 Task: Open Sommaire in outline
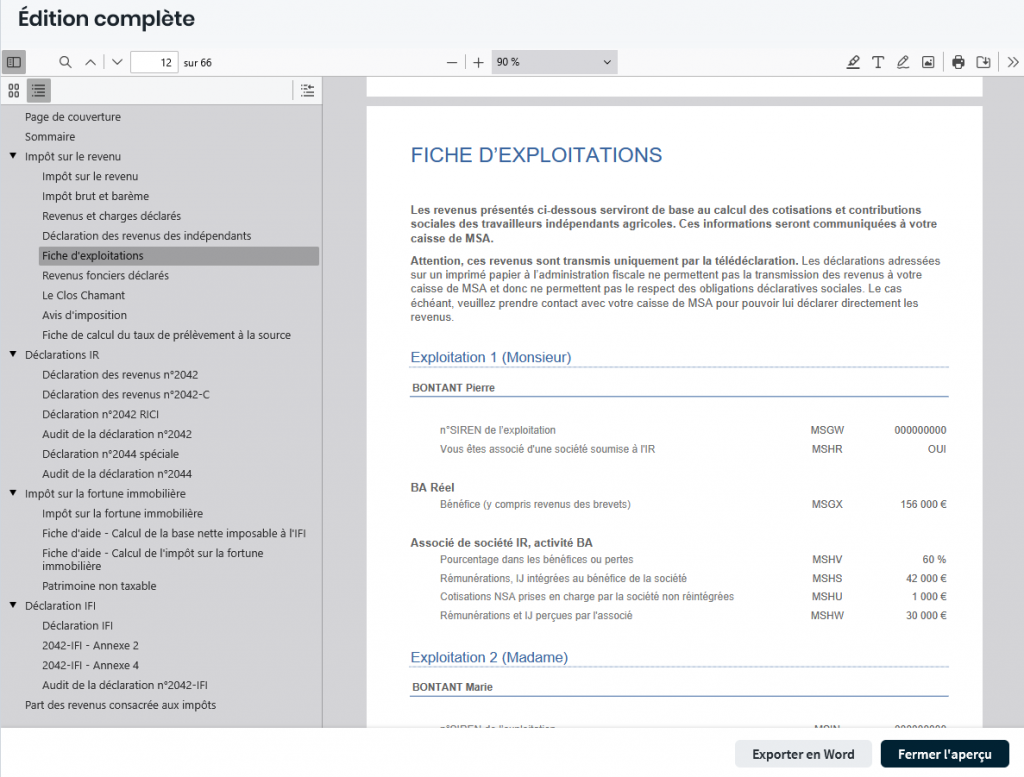tap(50, 136)
